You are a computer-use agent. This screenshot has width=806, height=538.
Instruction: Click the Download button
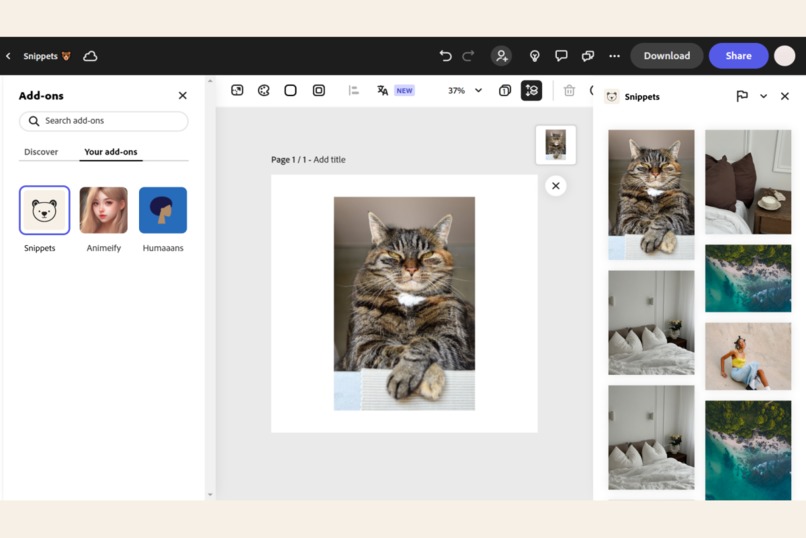tap(667, 55)
